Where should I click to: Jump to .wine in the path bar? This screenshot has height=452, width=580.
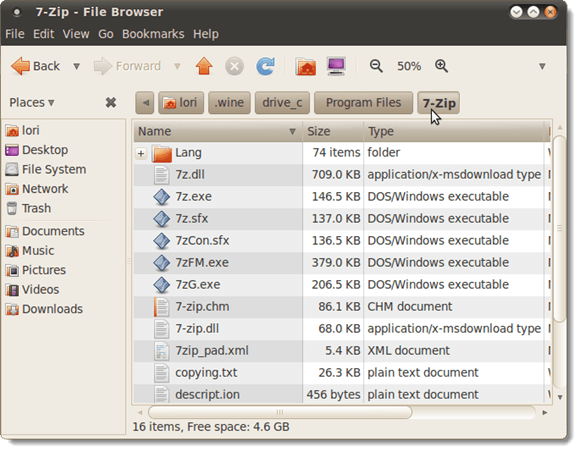pos(229,102)
